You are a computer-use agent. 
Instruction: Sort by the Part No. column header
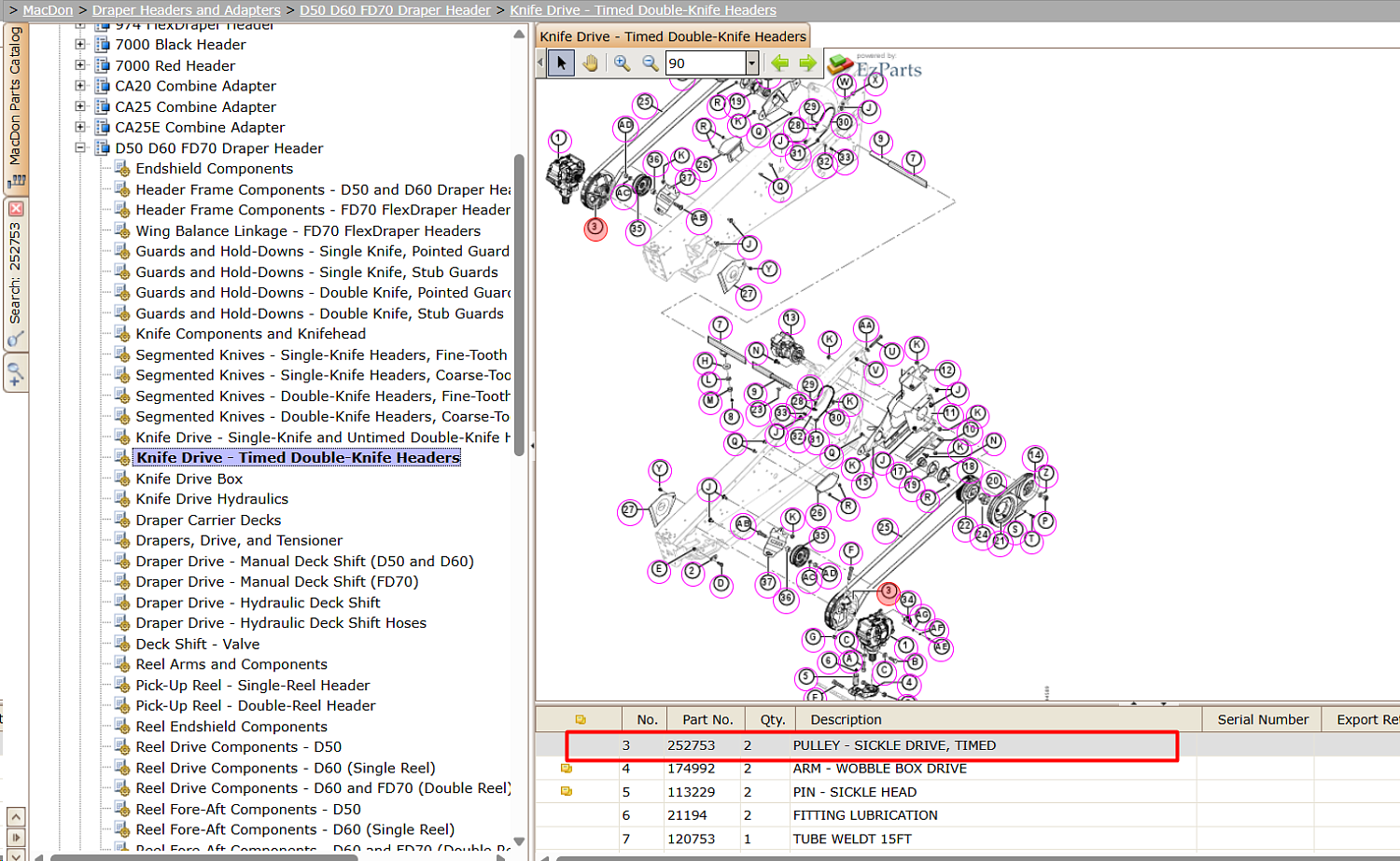707,719
